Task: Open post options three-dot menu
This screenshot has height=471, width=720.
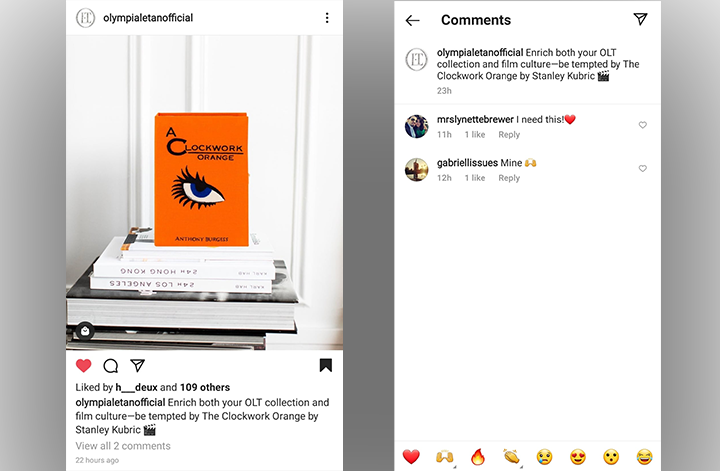Action: (327, 18)
